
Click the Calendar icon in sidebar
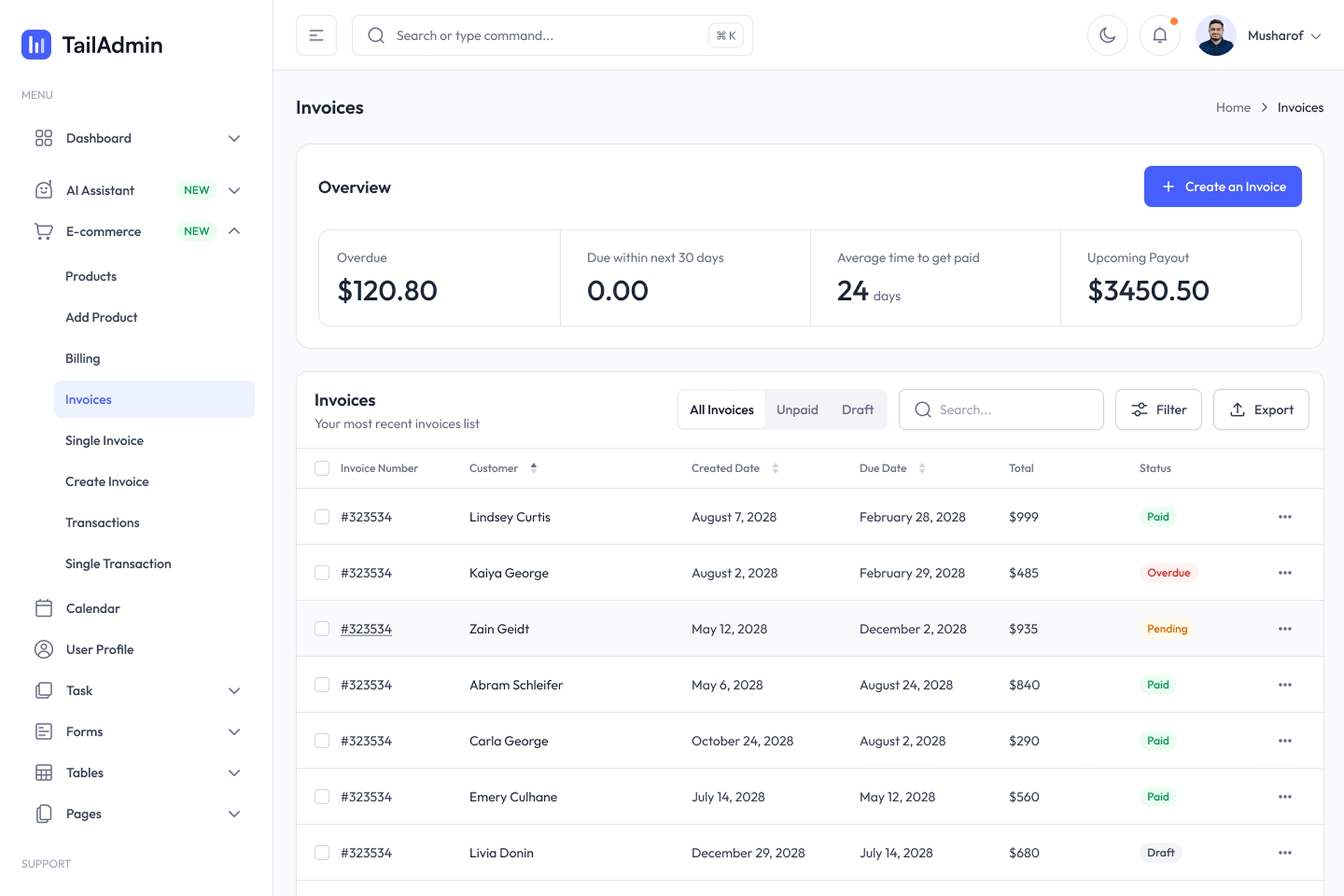[43, 608]
